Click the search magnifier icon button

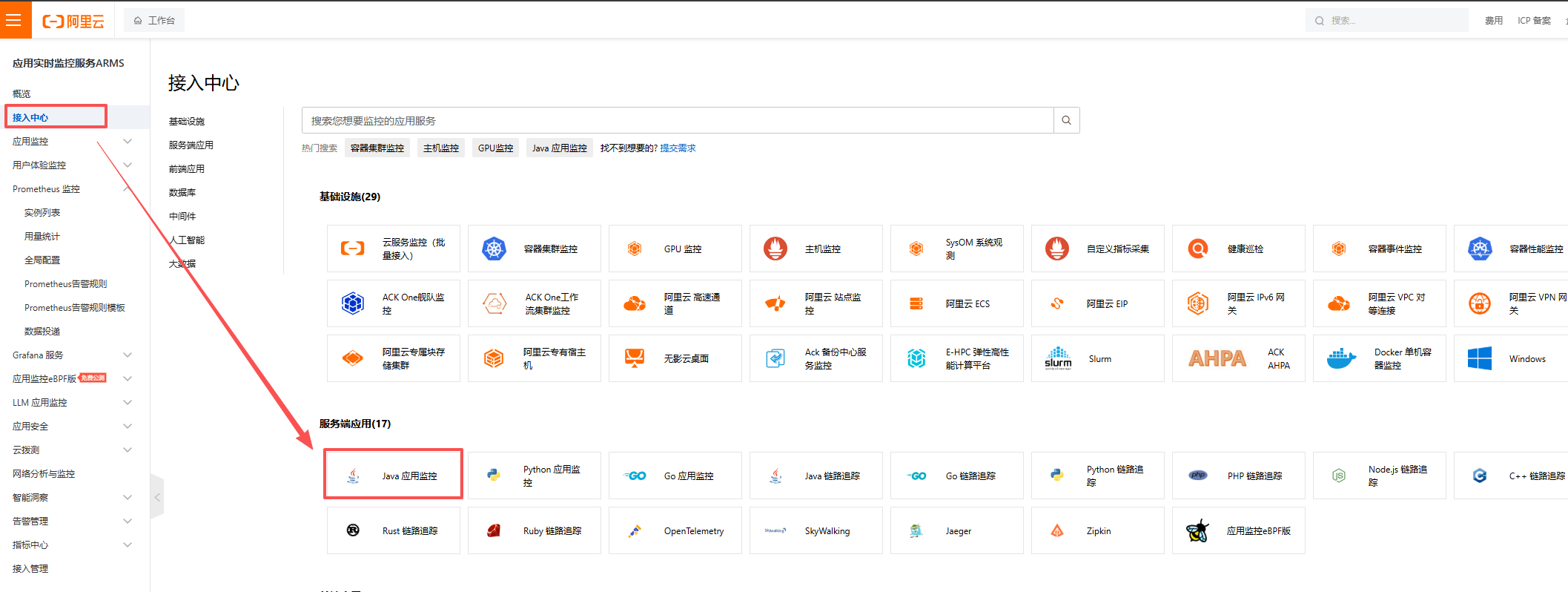tap(1066, 120)
